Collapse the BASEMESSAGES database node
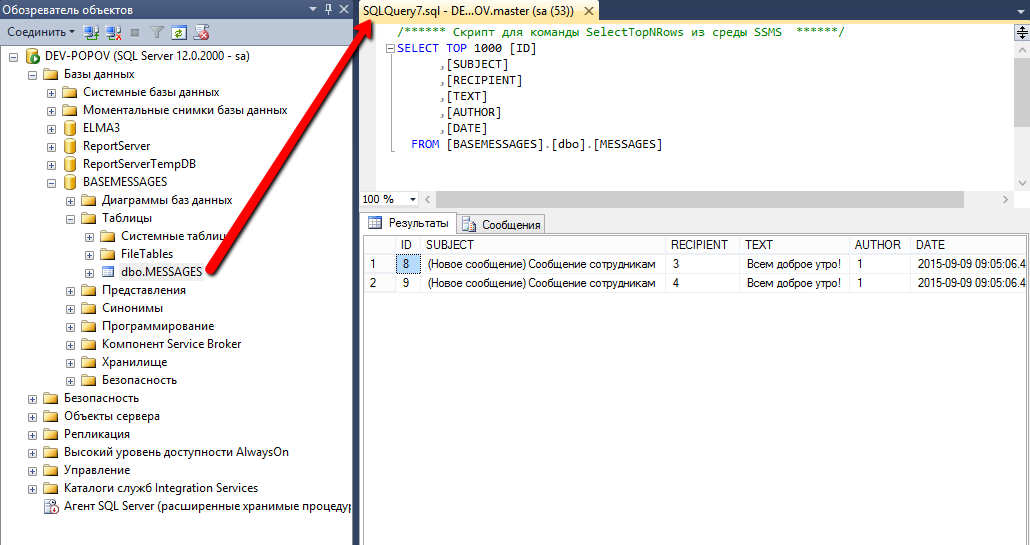 51,182
